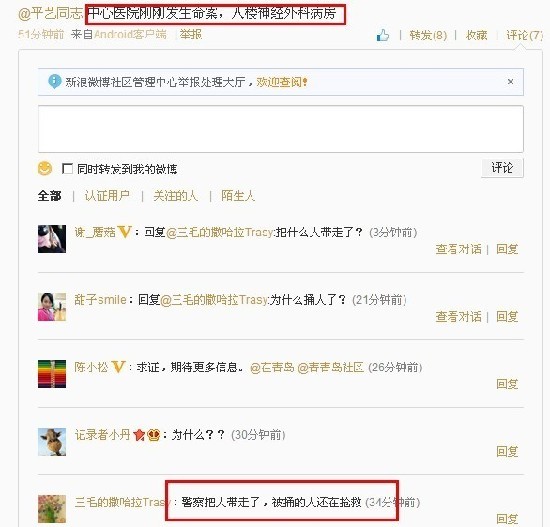550x527 pixels.
Task: Check 同时转发到我的微博 checkbox
Action: pos(67,168)
